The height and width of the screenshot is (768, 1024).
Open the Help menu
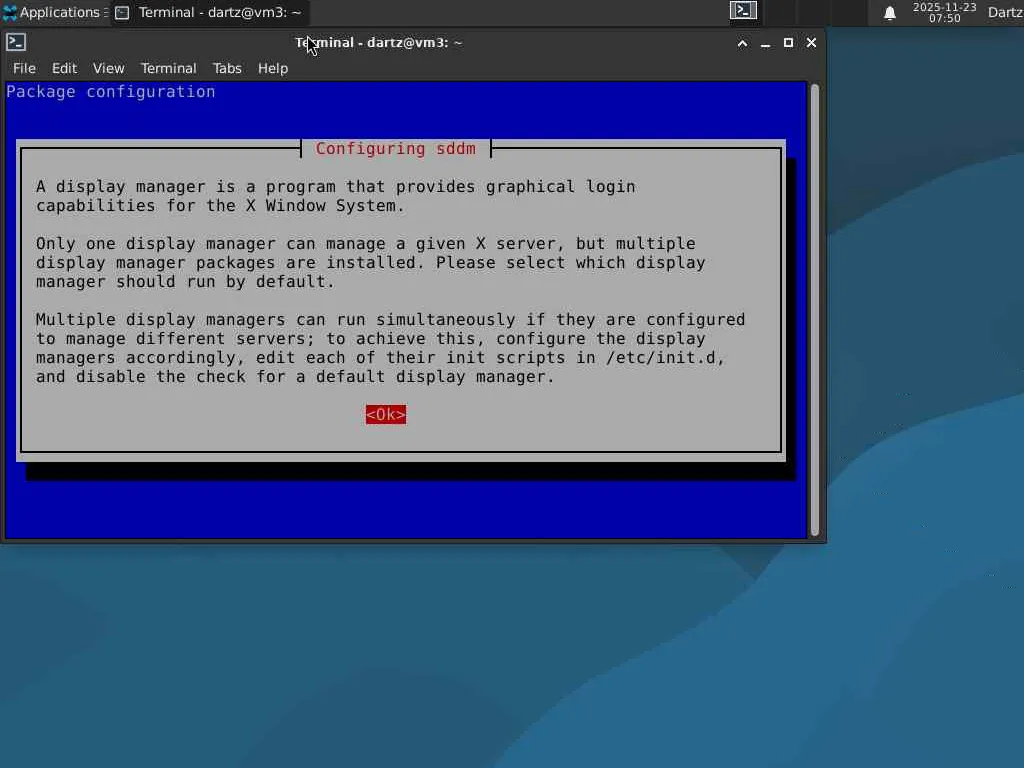(272, 68)
